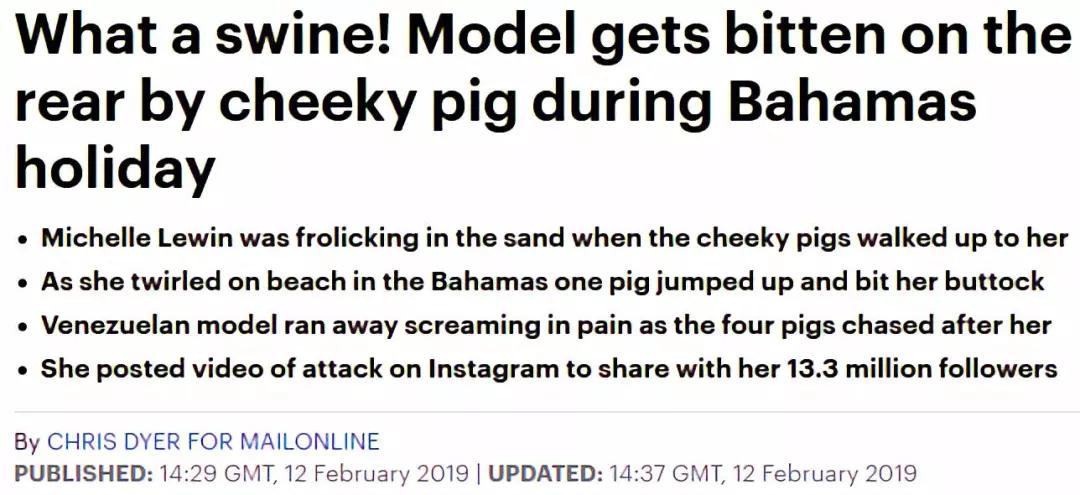The image size is (1080, 495).
Task: Click the phrase 'cheeky pig' in headline
Action: (371, 103)
